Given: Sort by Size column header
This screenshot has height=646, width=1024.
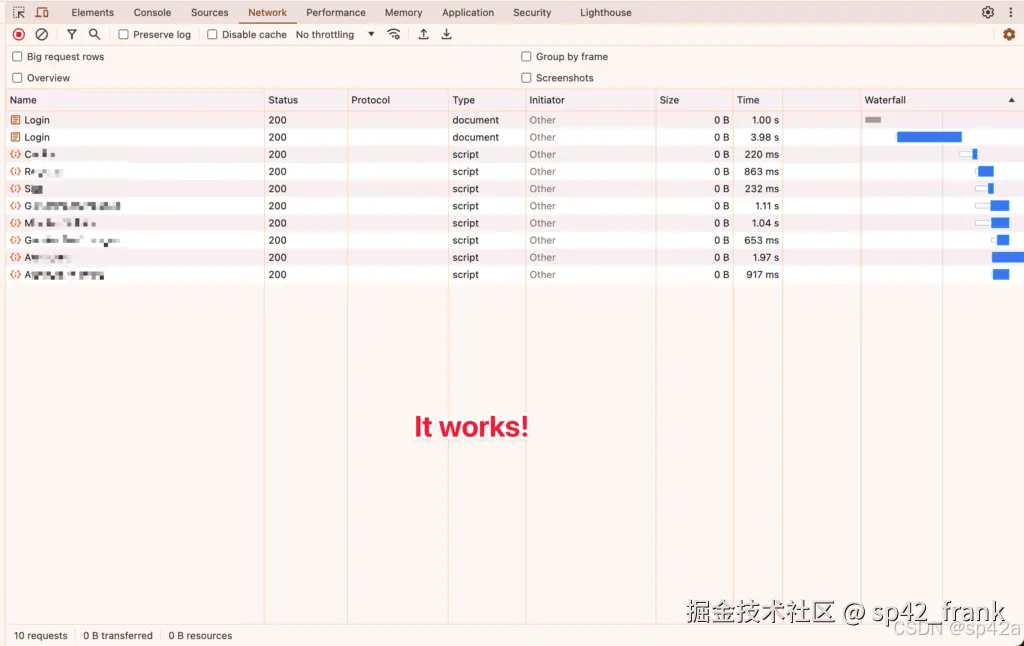Looking at the screenshot, I should [694, 100].
